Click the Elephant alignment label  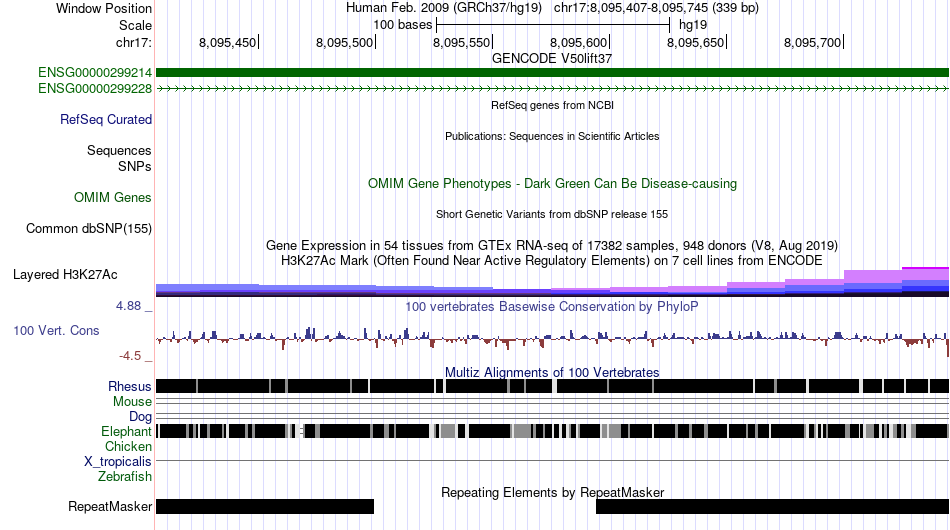click(x=126, y=431)
